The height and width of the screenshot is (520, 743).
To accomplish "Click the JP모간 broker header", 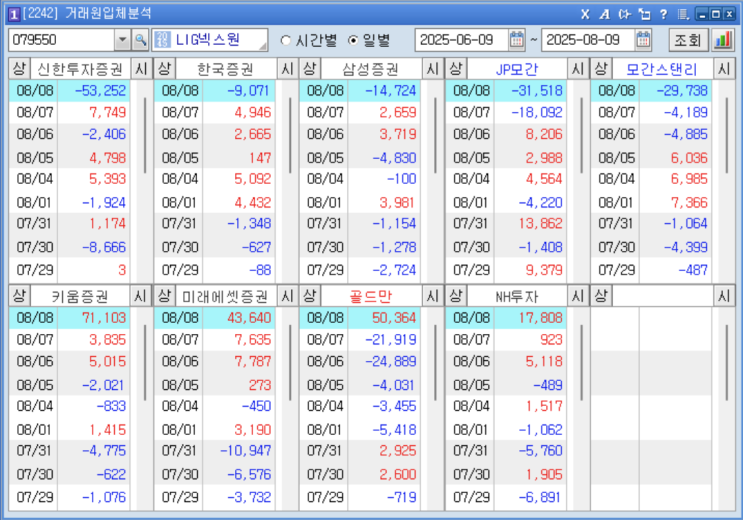I will pos(517,69).
